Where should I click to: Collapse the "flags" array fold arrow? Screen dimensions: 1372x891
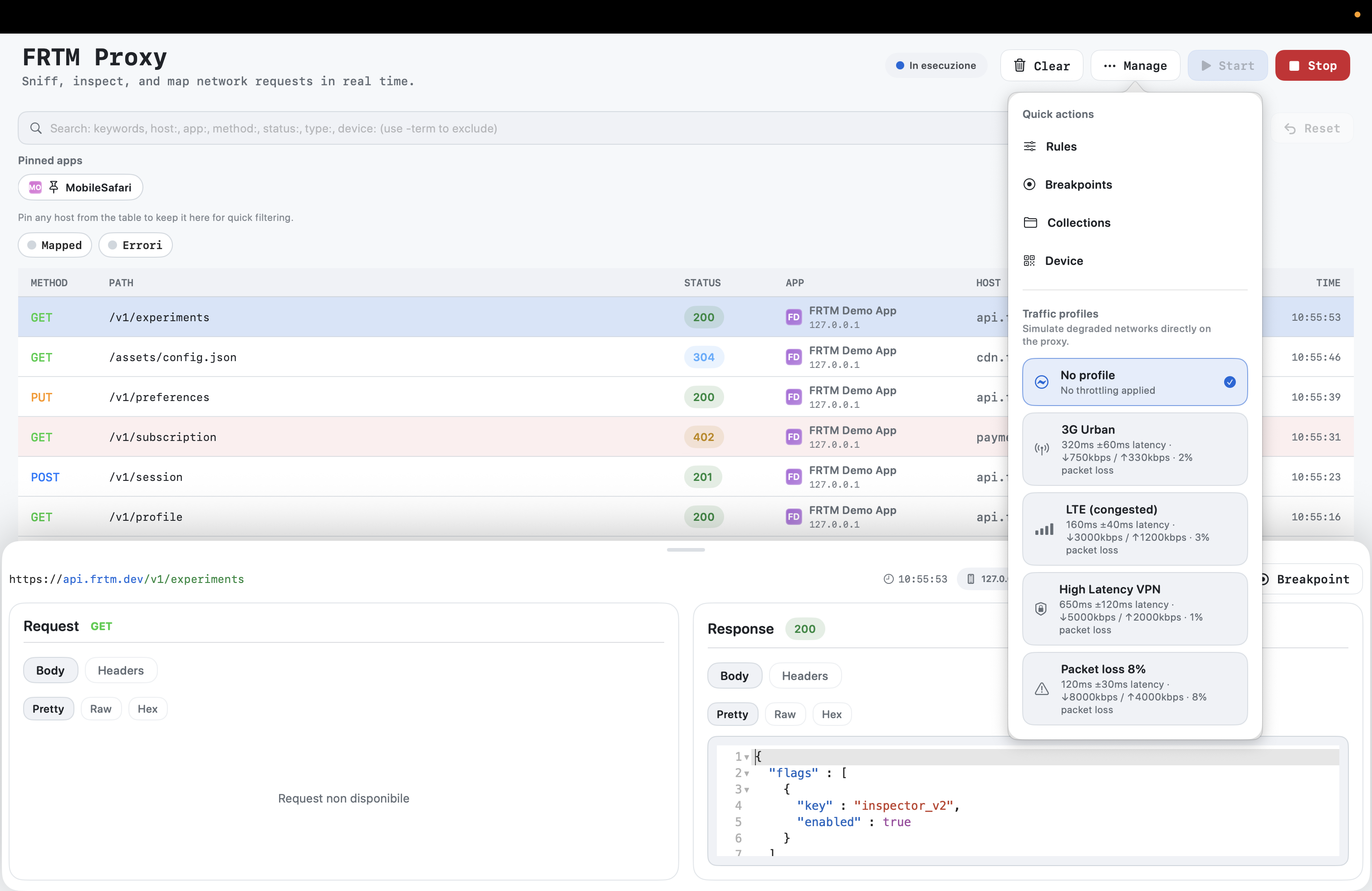(746, 774)
